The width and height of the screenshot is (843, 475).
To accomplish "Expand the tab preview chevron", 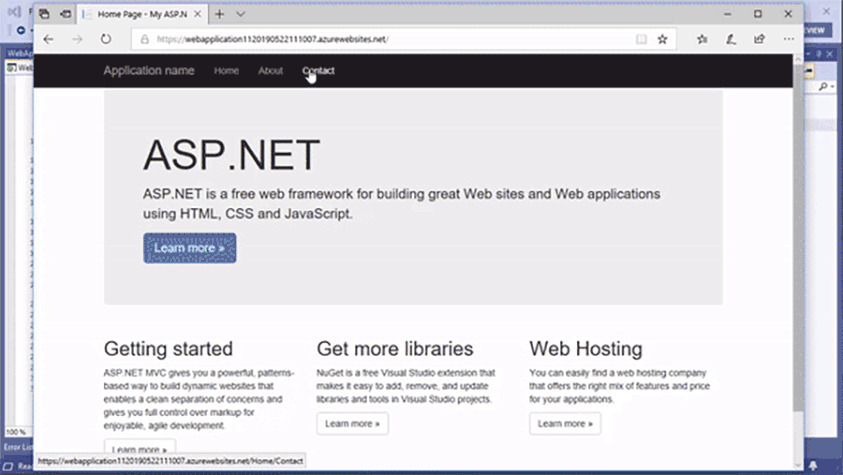I will click(x=240, y=14).
